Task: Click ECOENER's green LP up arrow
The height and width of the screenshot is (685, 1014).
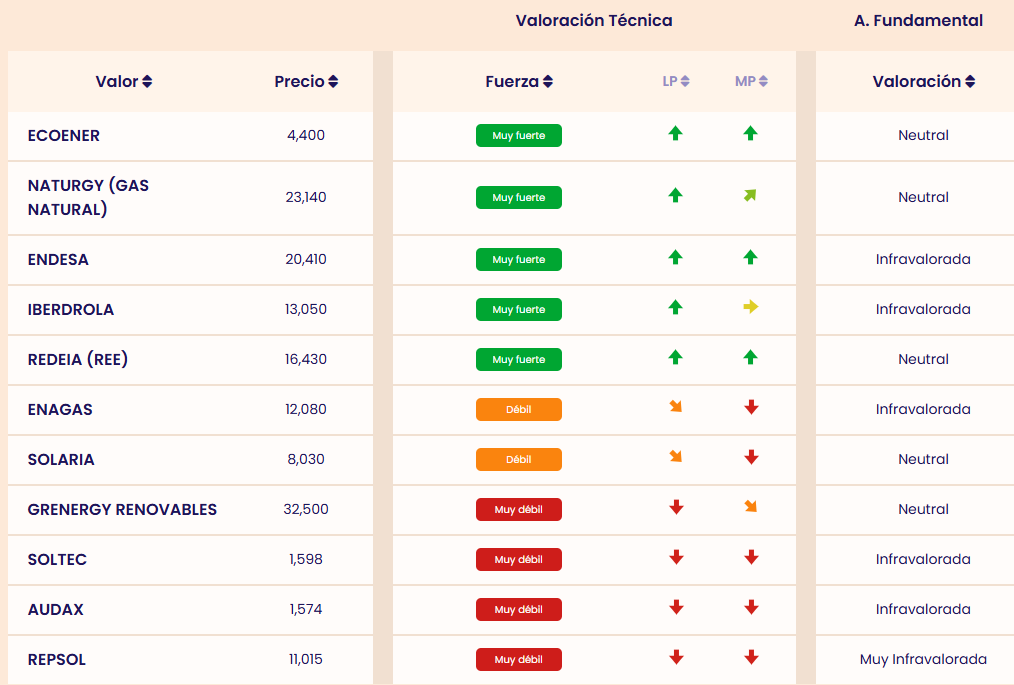Action: pos(675,134)
